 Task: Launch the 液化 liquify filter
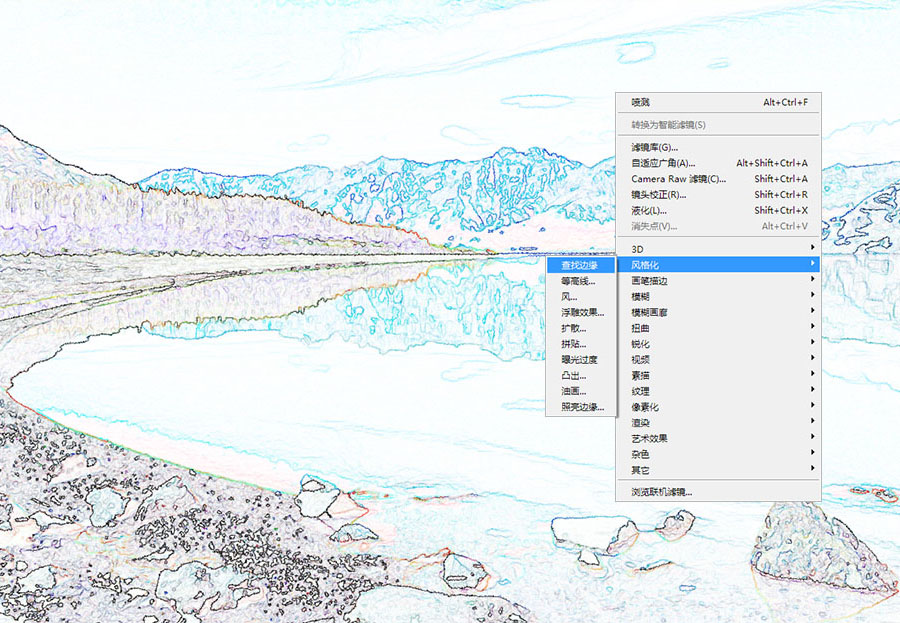pos(719,211)
